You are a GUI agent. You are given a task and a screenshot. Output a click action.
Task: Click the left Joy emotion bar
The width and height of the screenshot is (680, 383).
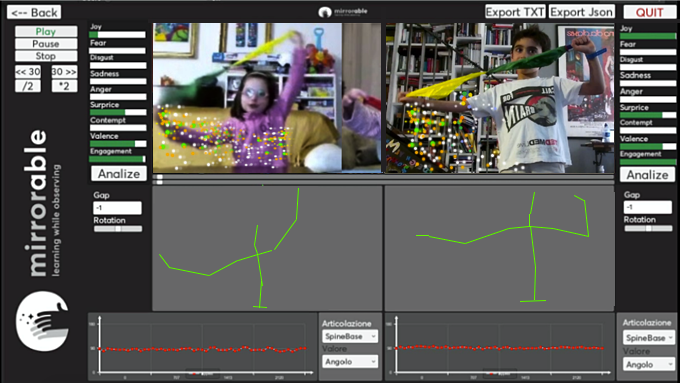pyautogui.click(x=118, y=35)
